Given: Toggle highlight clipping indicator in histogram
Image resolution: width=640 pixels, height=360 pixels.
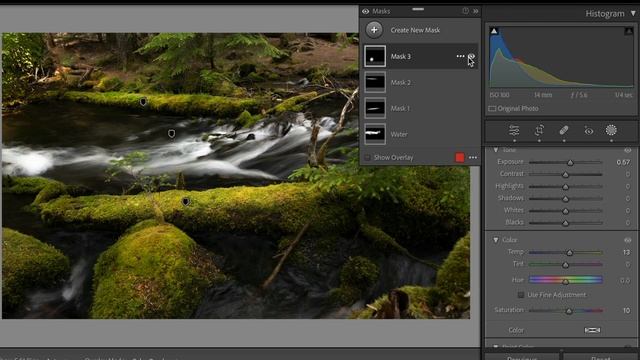Looking at the screenshot, I should tap(629, 31).
